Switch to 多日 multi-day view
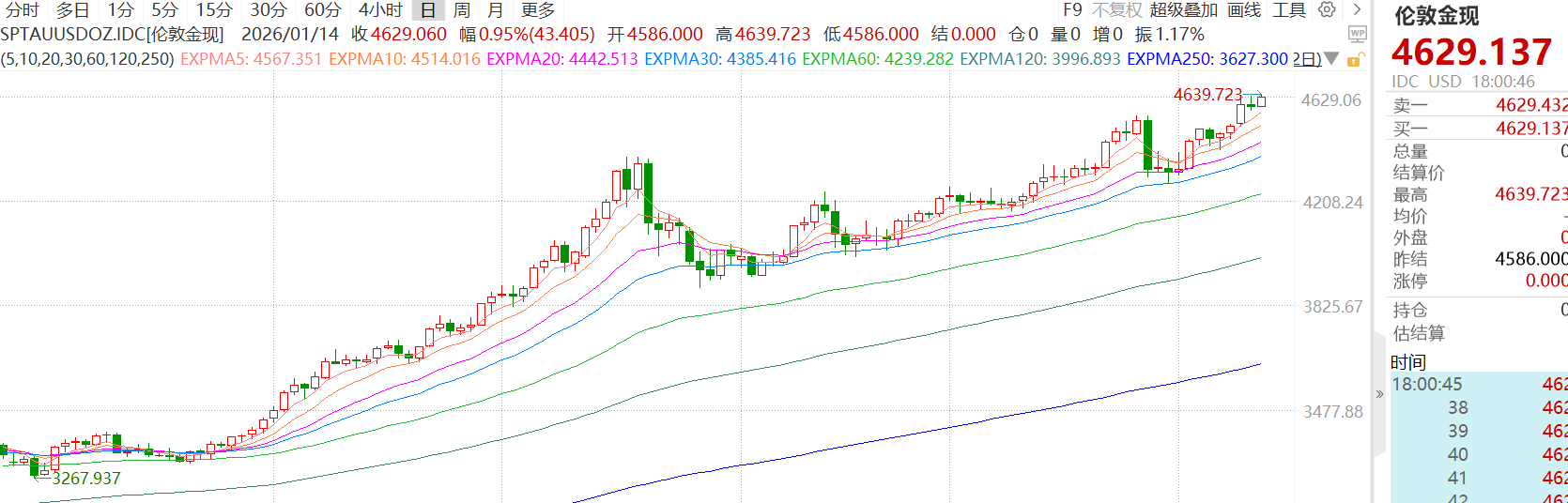This screenshot has width=1568, height=503. point(72,10)
